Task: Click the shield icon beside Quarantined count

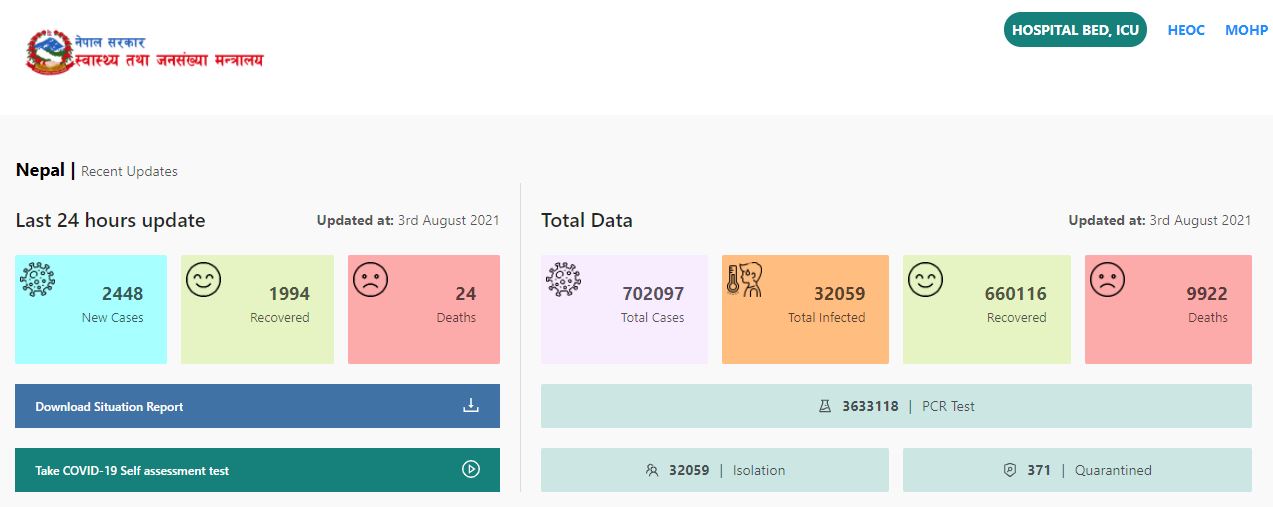Action: click(x=1010, y=470)
